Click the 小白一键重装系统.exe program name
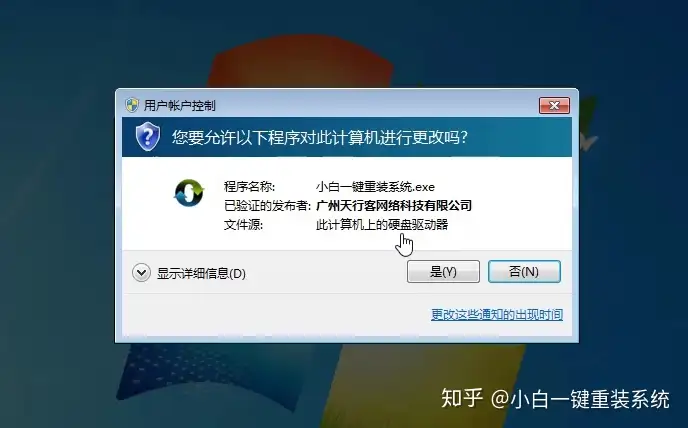Screen dimensions: 688x428 tap(375, 187)
